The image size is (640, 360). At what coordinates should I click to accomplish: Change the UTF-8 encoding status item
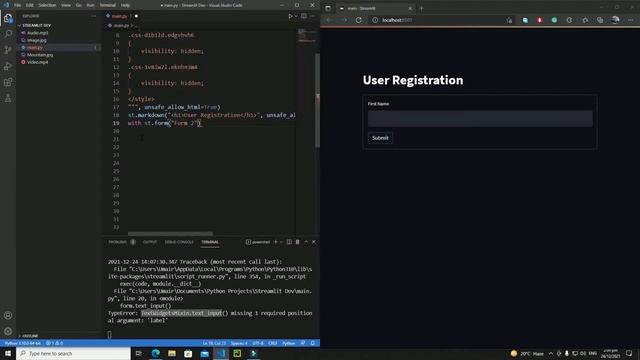(258, 343)
